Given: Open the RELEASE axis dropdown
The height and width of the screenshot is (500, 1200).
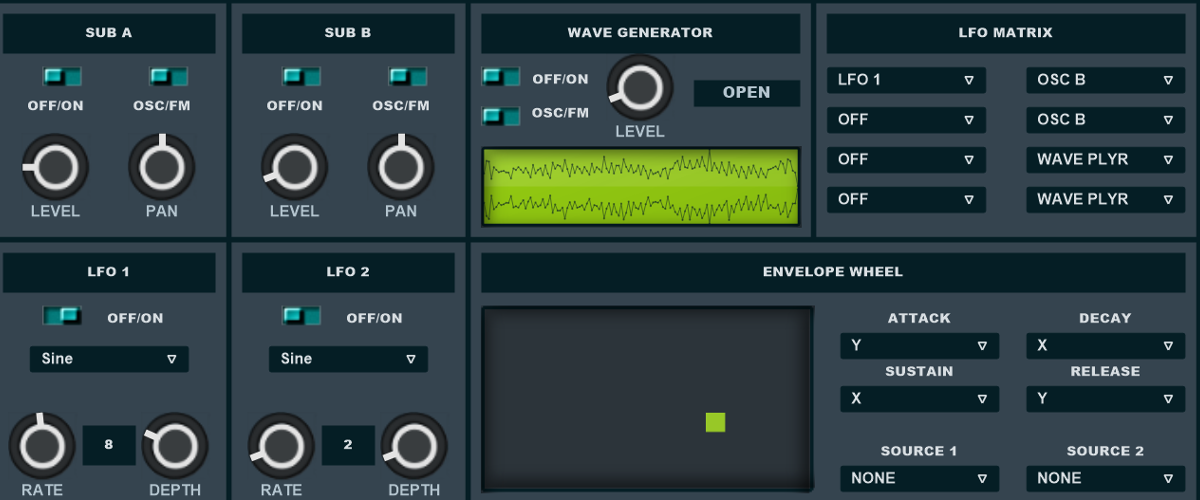Looking at the screenshot, I should [x=1106, y=399].
